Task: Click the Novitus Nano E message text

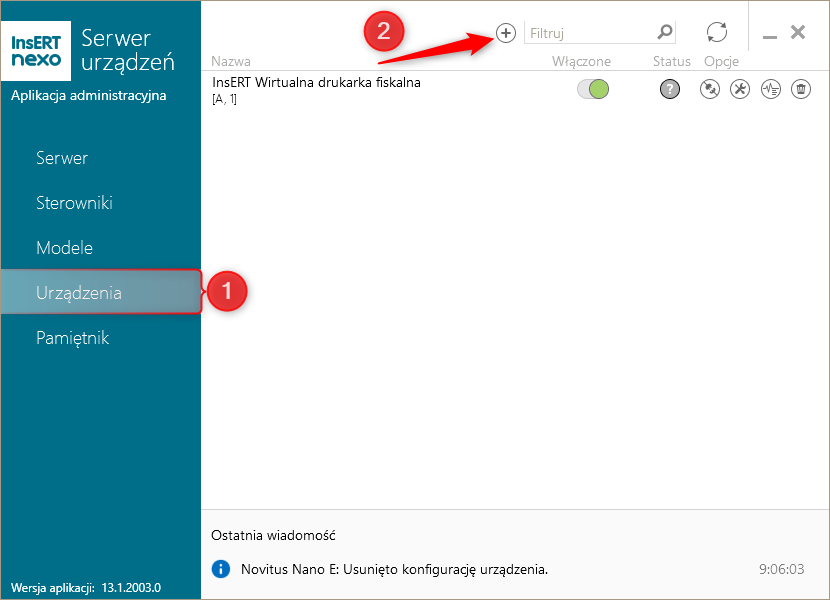Action: point(394,569)
